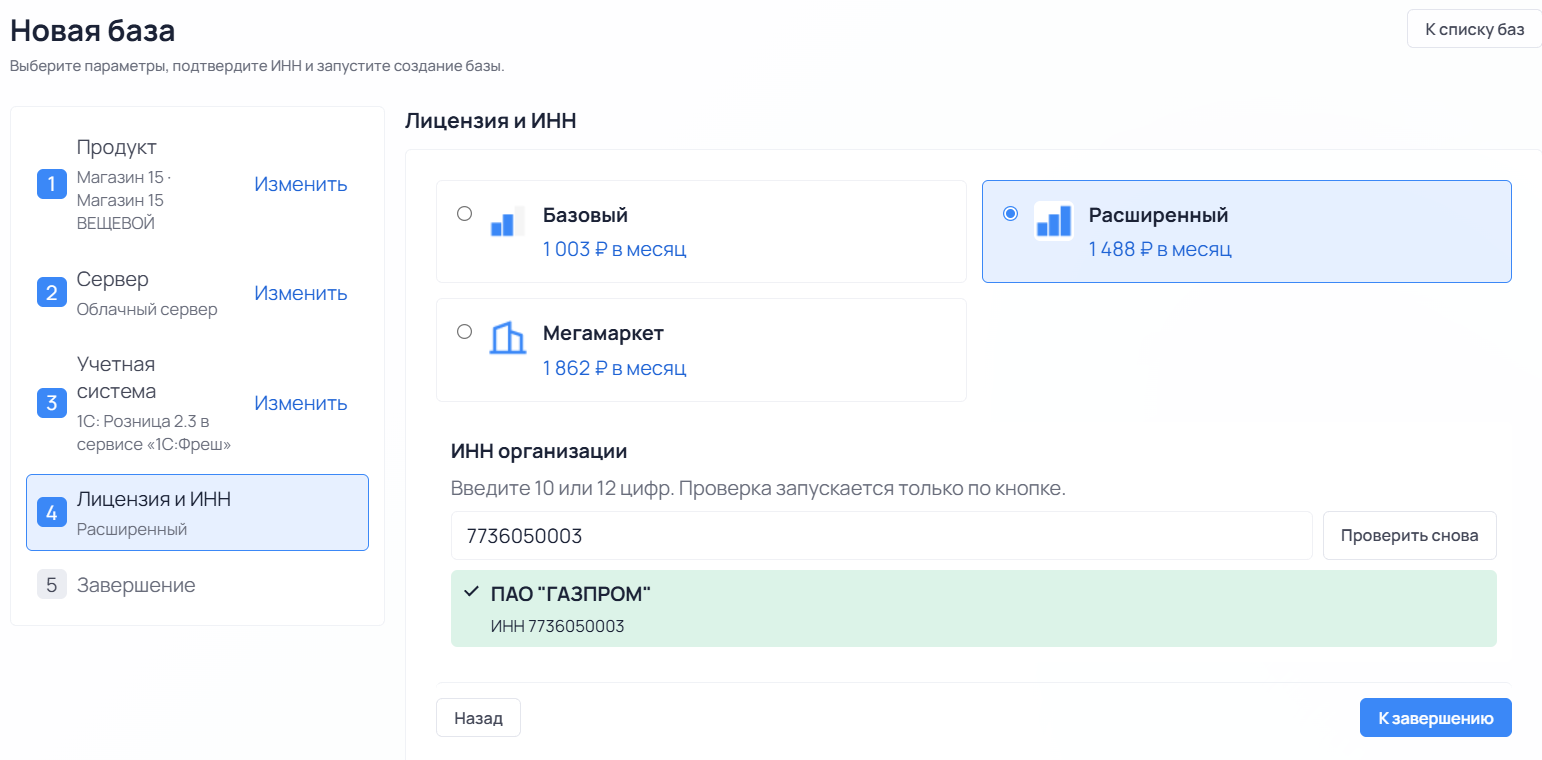Click step number 3 badge for Учетная система
This screenshot has height=760, width=1542.
52,403
